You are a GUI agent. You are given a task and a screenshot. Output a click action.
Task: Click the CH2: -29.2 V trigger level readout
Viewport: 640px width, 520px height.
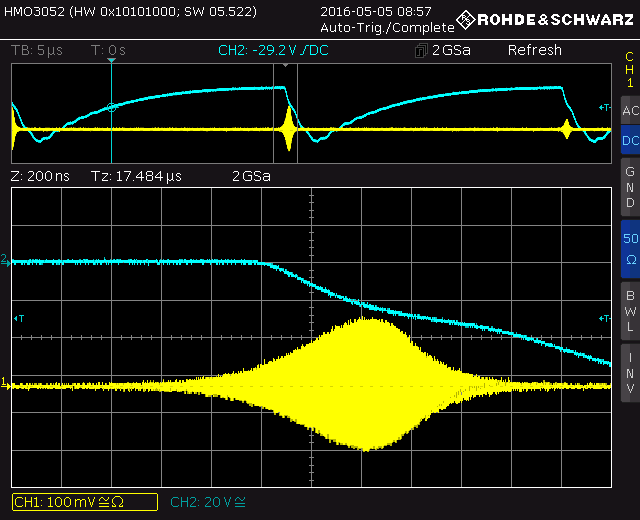click(x=275, y=50)
